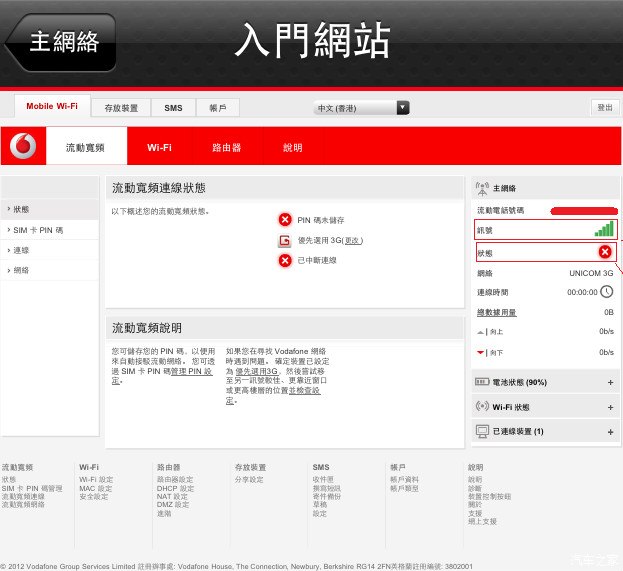The image size is (623, 571).
Task: Switch to the SMS tab
Action: pos(173,107)
